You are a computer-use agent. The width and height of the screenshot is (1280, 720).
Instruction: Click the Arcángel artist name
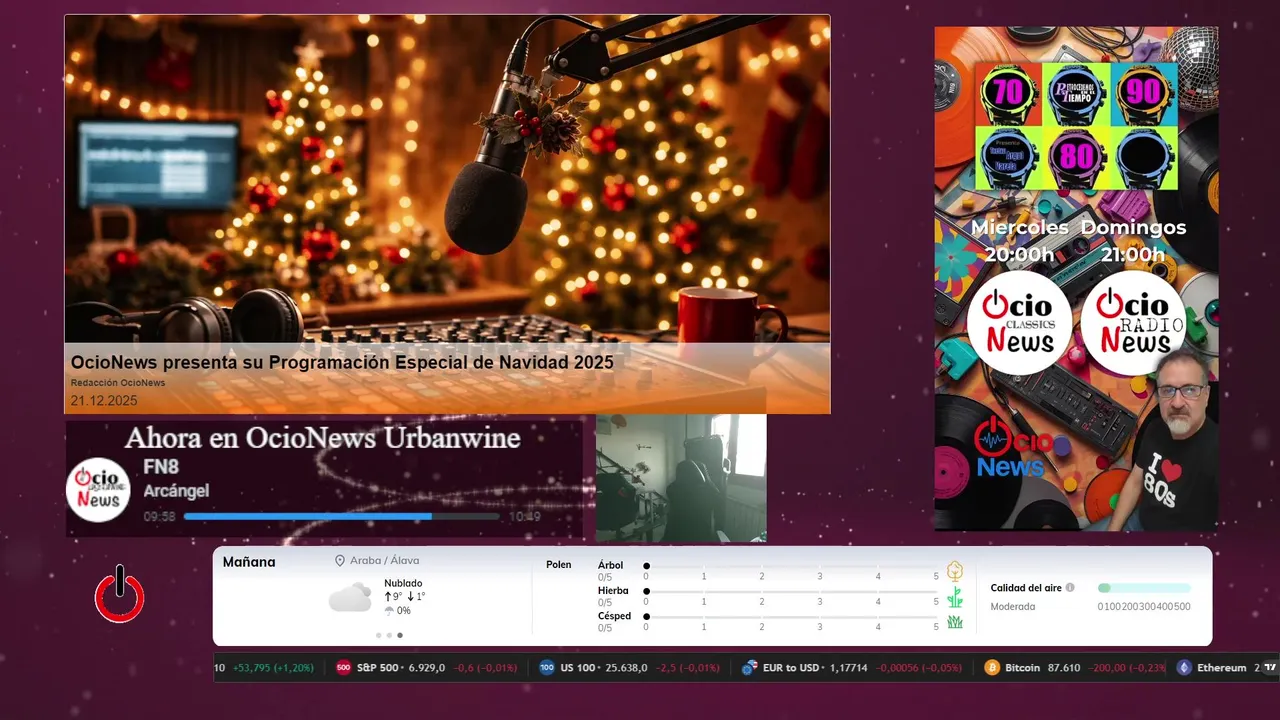(x=176, y=491)
